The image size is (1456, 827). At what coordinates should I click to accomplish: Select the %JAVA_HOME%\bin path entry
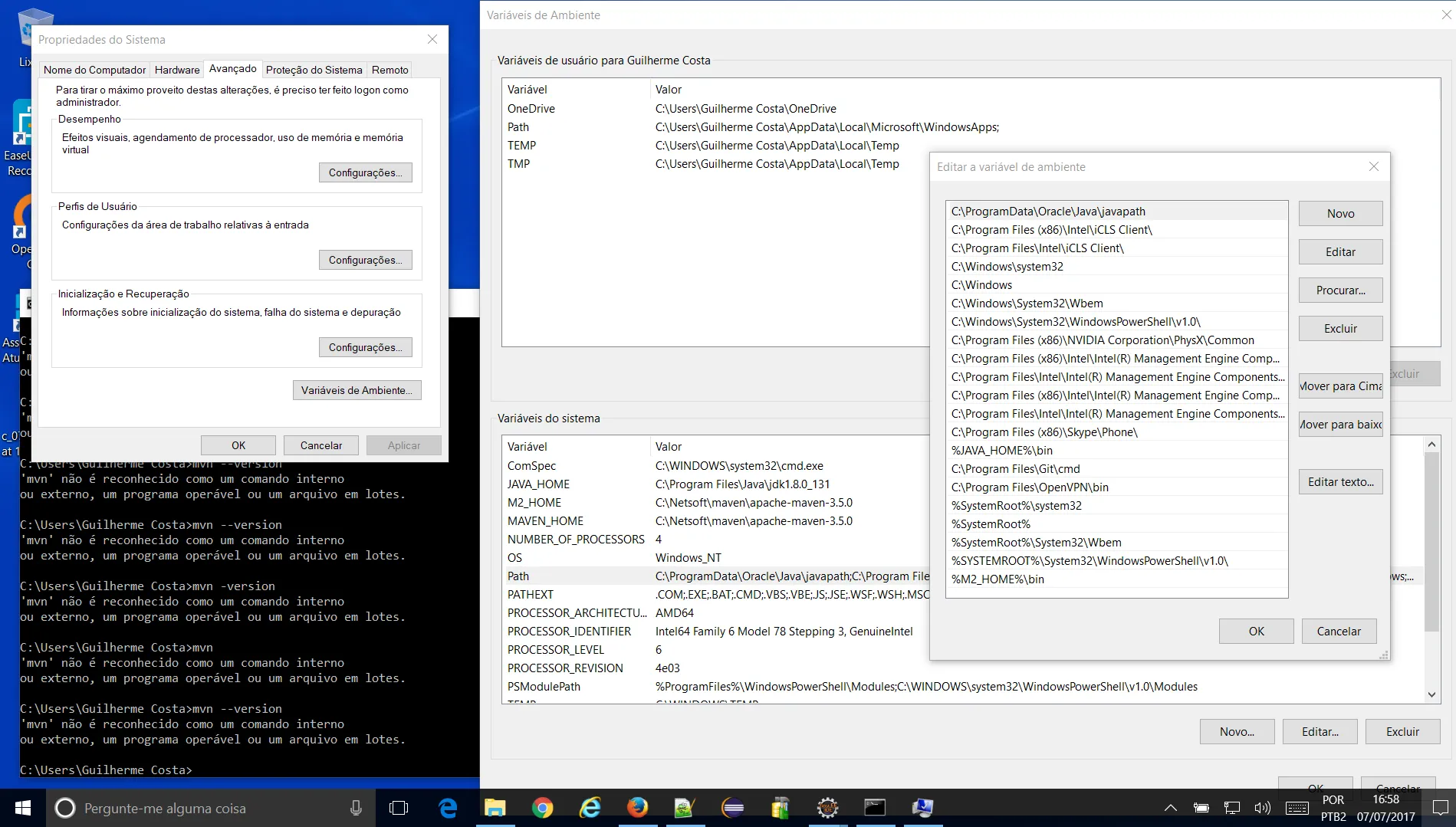1001,451
